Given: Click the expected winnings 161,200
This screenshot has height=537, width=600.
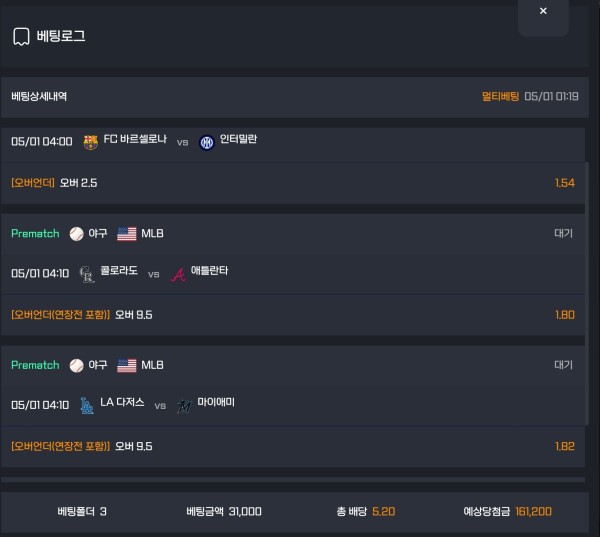Looking at the screenshot, I should coord(533,512).
